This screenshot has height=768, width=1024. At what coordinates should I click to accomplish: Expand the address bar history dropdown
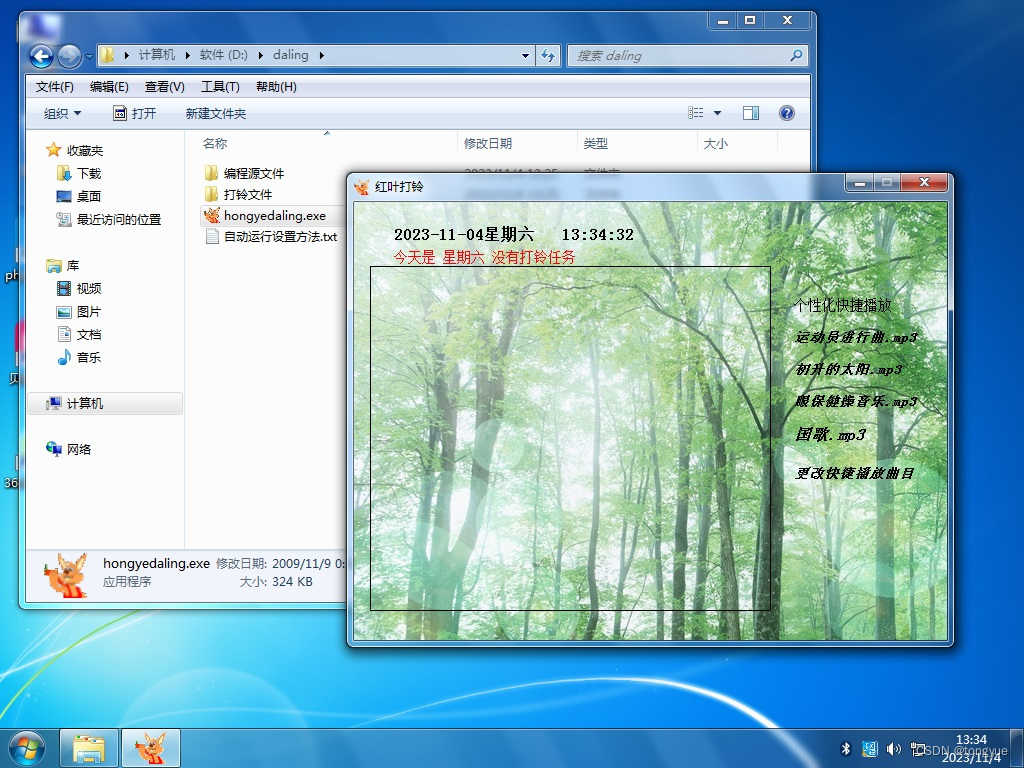click(525, 56)
